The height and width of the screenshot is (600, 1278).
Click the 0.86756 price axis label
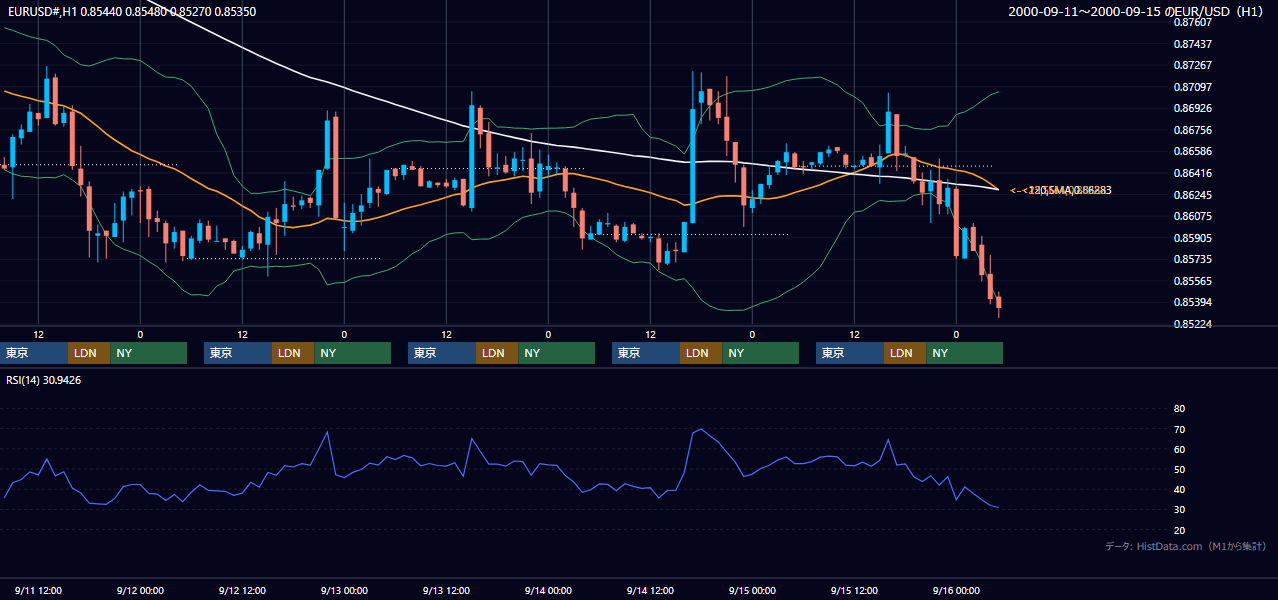click(1192, 130)
